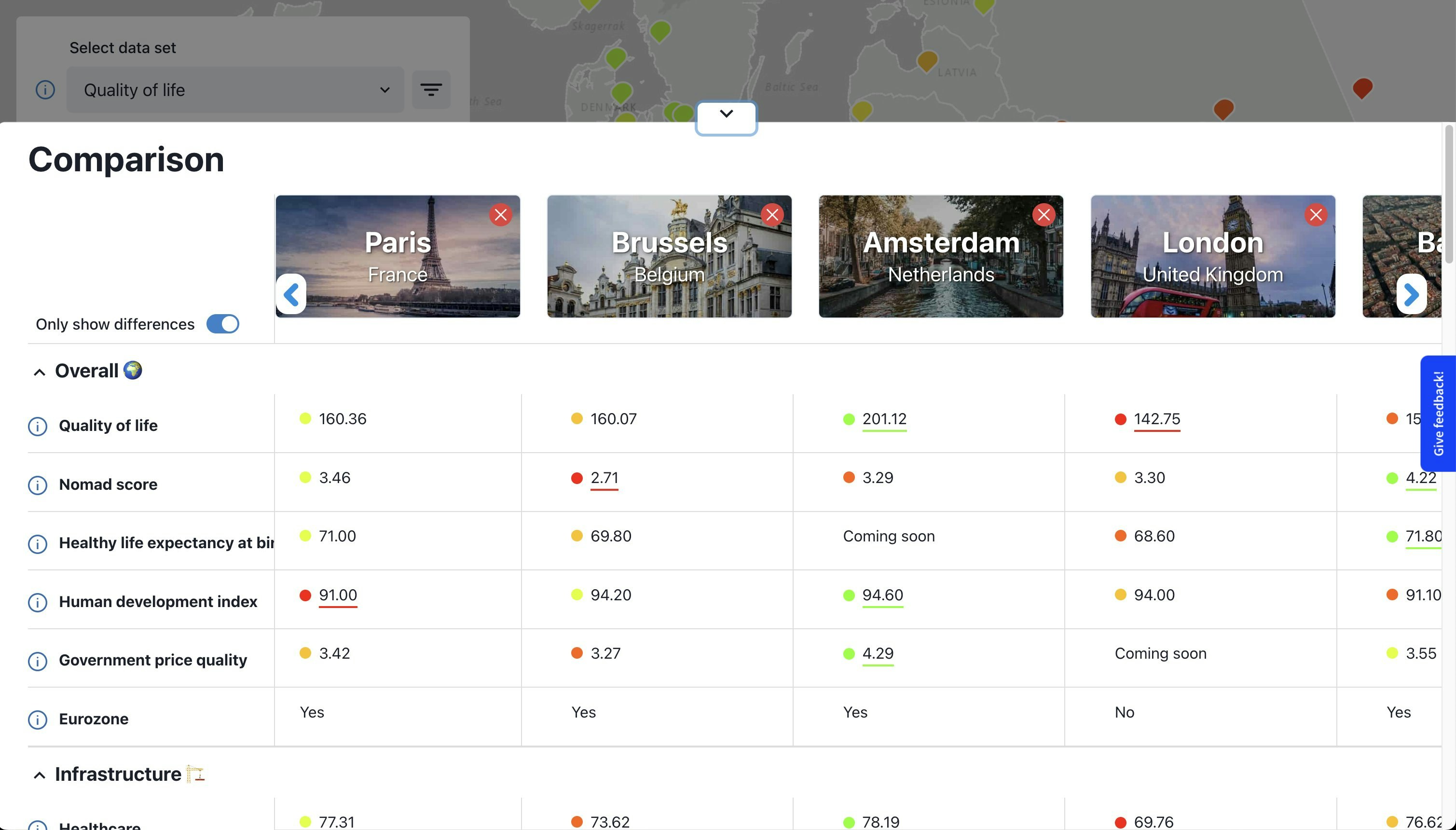Click Paris' healthcare value 77.31
This screenshot has width=1456, height=830.
tap(336, 822)
